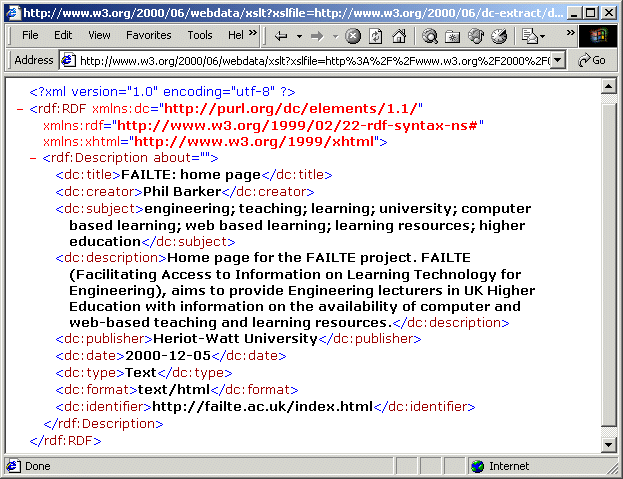
Task: Click the closing </rdf:RDF> tag
Action: click(65, 441)
